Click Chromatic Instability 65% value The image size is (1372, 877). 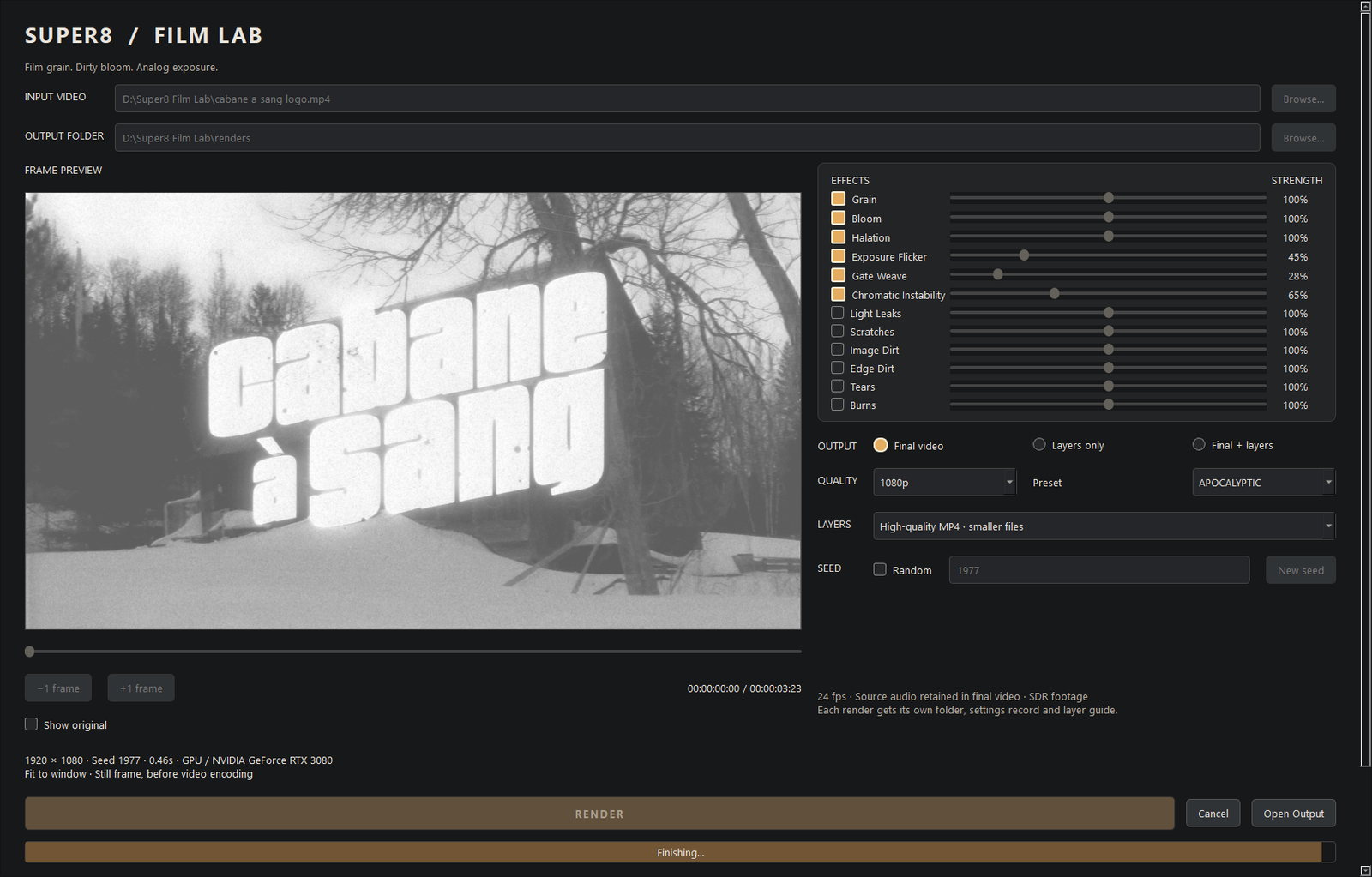pos(1297,295)
